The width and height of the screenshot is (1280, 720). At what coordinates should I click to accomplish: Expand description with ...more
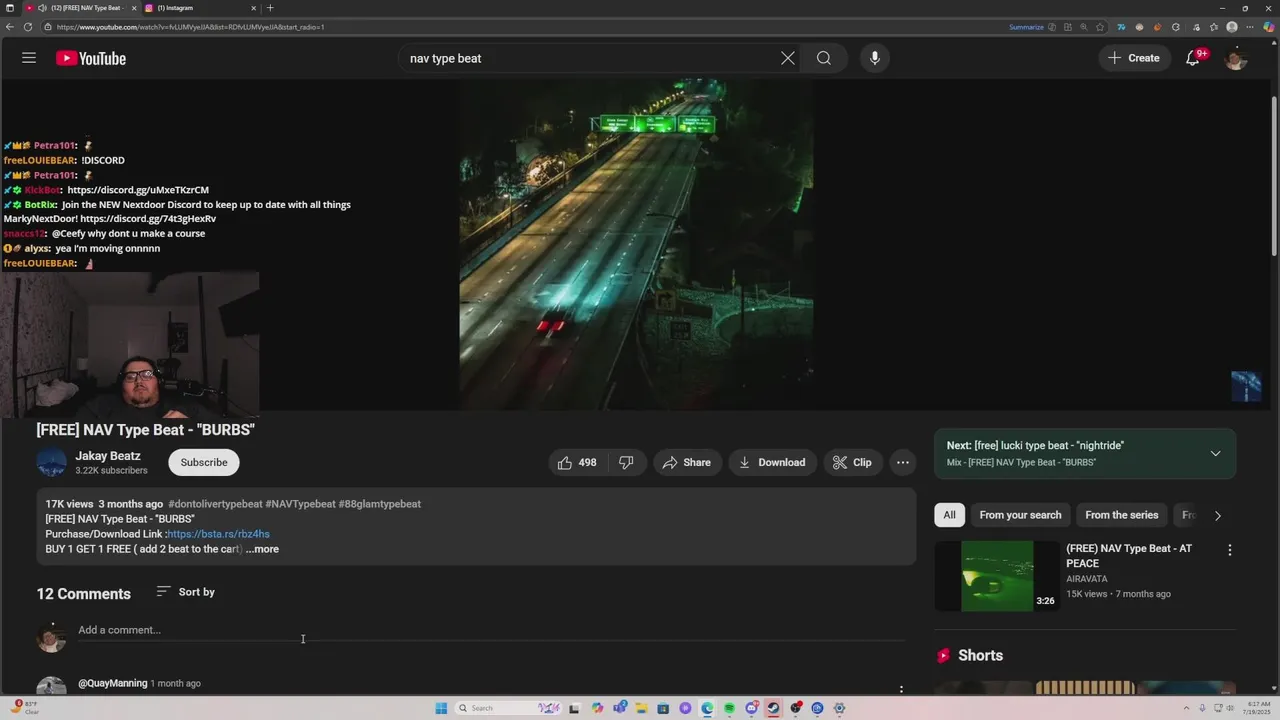(263, 549)
